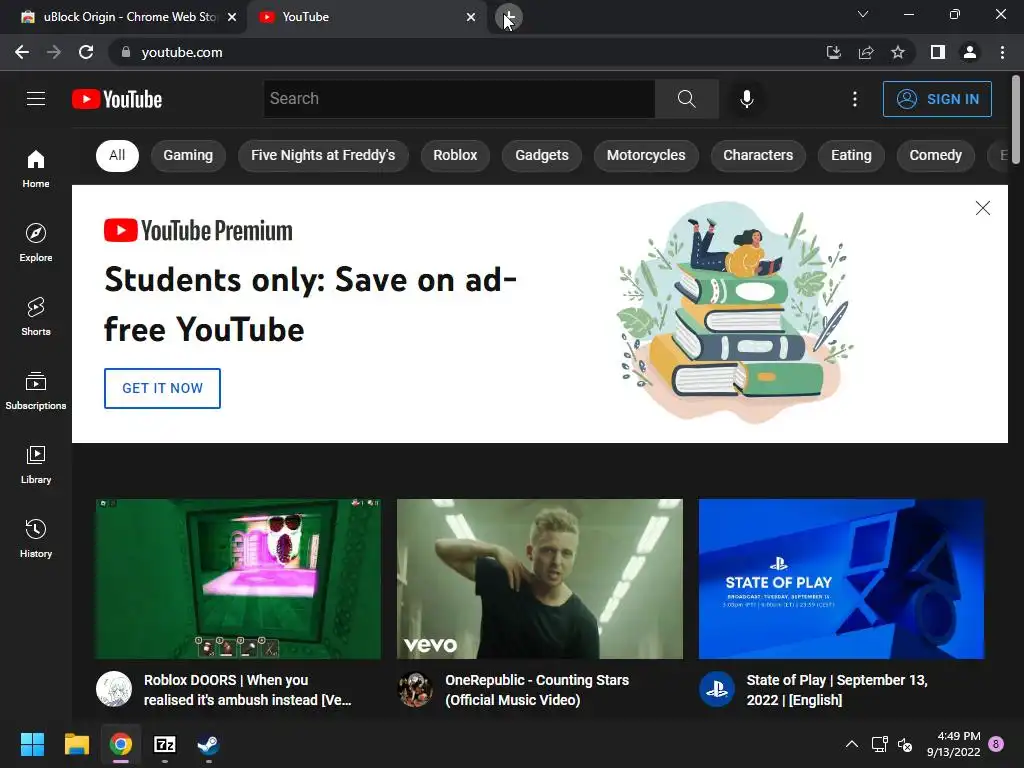Dismiss the YouTube Premium banner
The width and height of the screenshot is (1024, 768).
click(982, 208)
